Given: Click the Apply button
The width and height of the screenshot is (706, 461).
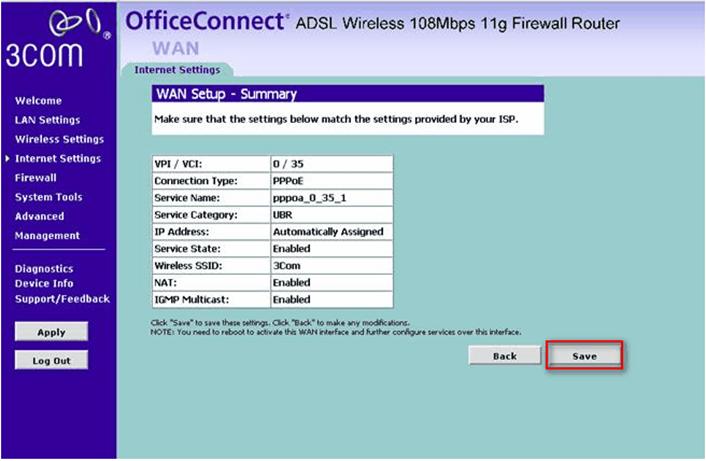Looking at the screenshot, I should [51, 332].
